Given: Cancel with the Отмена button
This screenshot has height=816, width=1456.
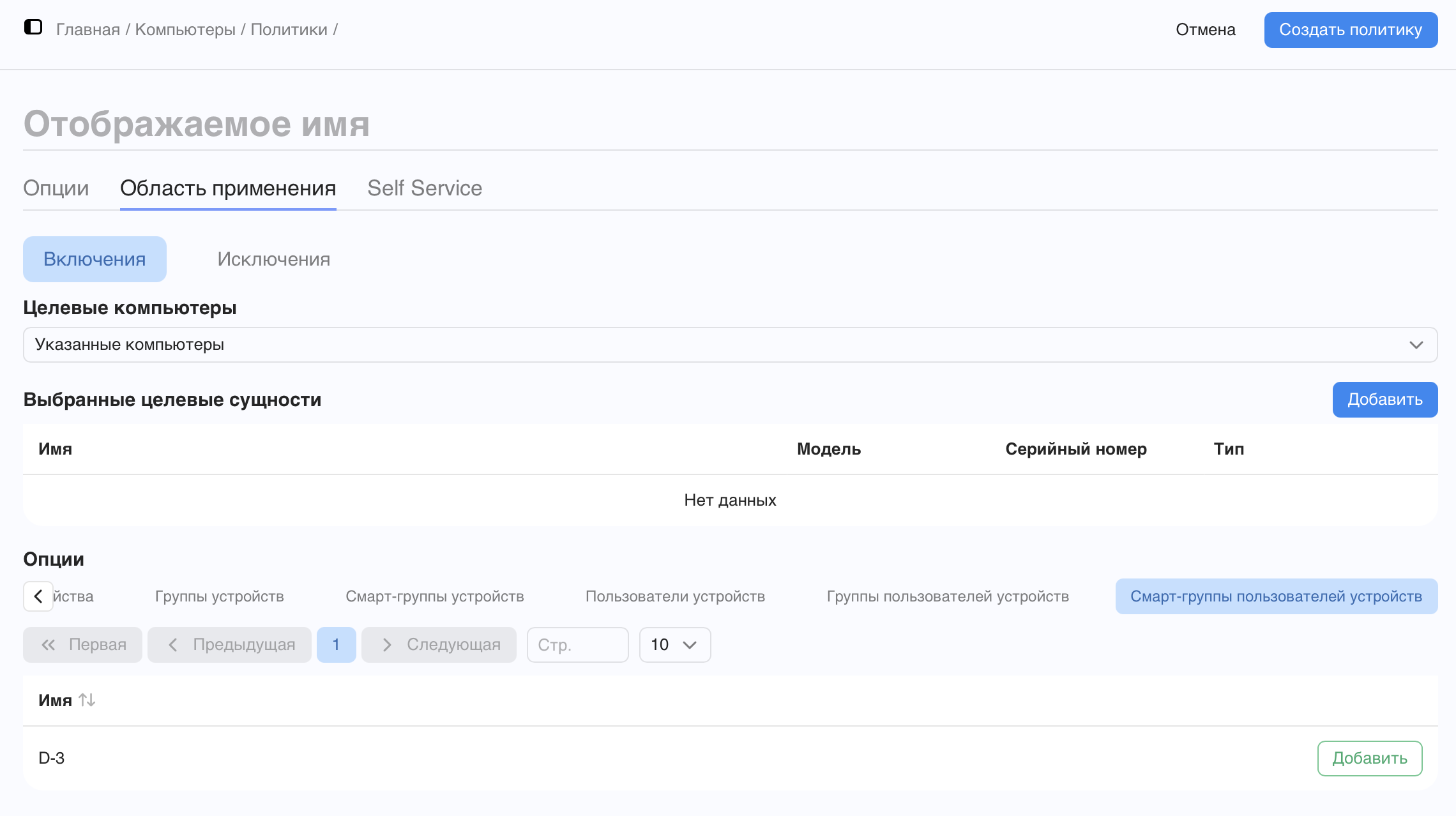Looking at the screenshot, I should point(1206,30).
